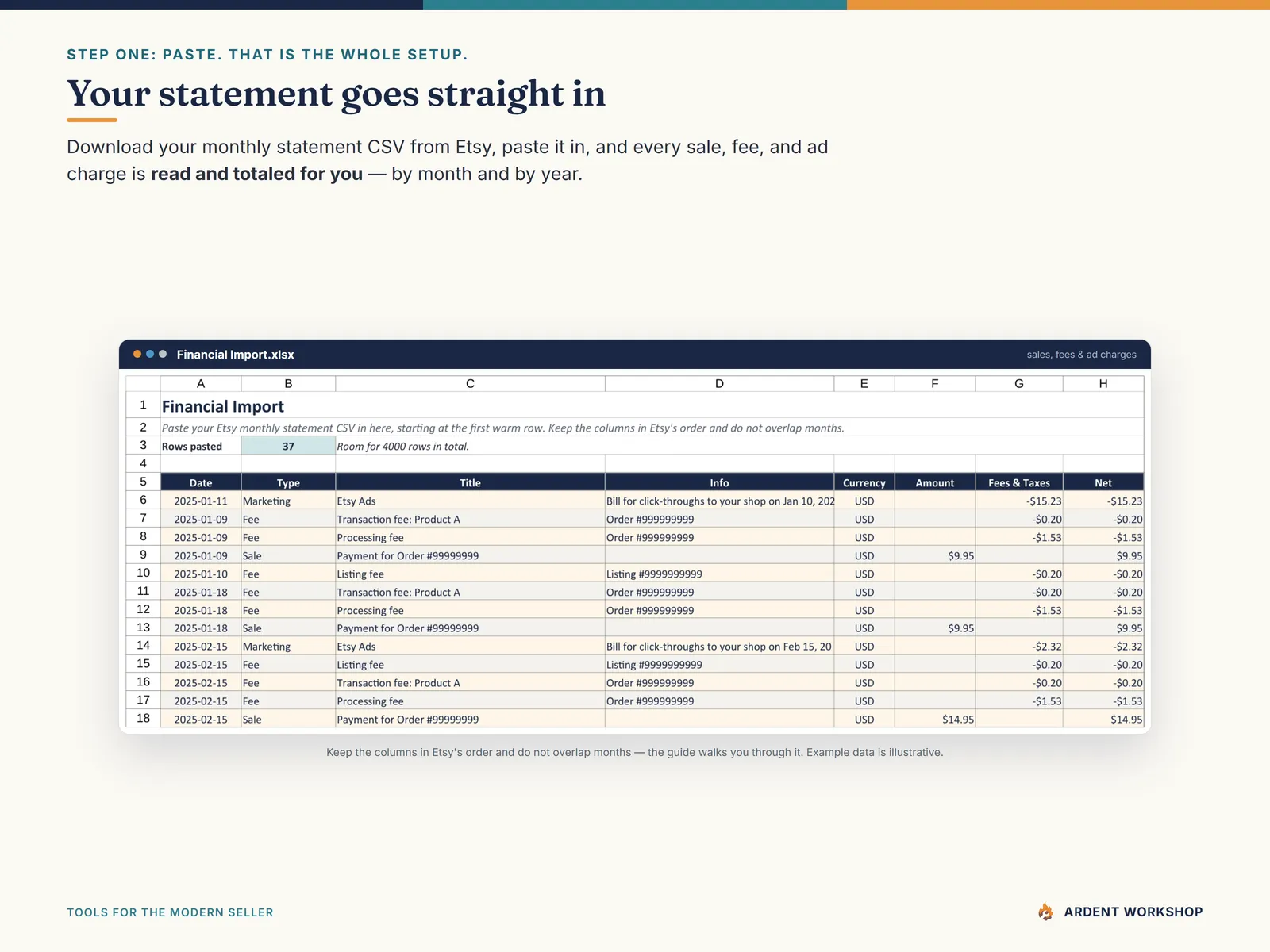The image size is (1270, 952).
Task: Click the Date column header cell
Action: point(201,482)
